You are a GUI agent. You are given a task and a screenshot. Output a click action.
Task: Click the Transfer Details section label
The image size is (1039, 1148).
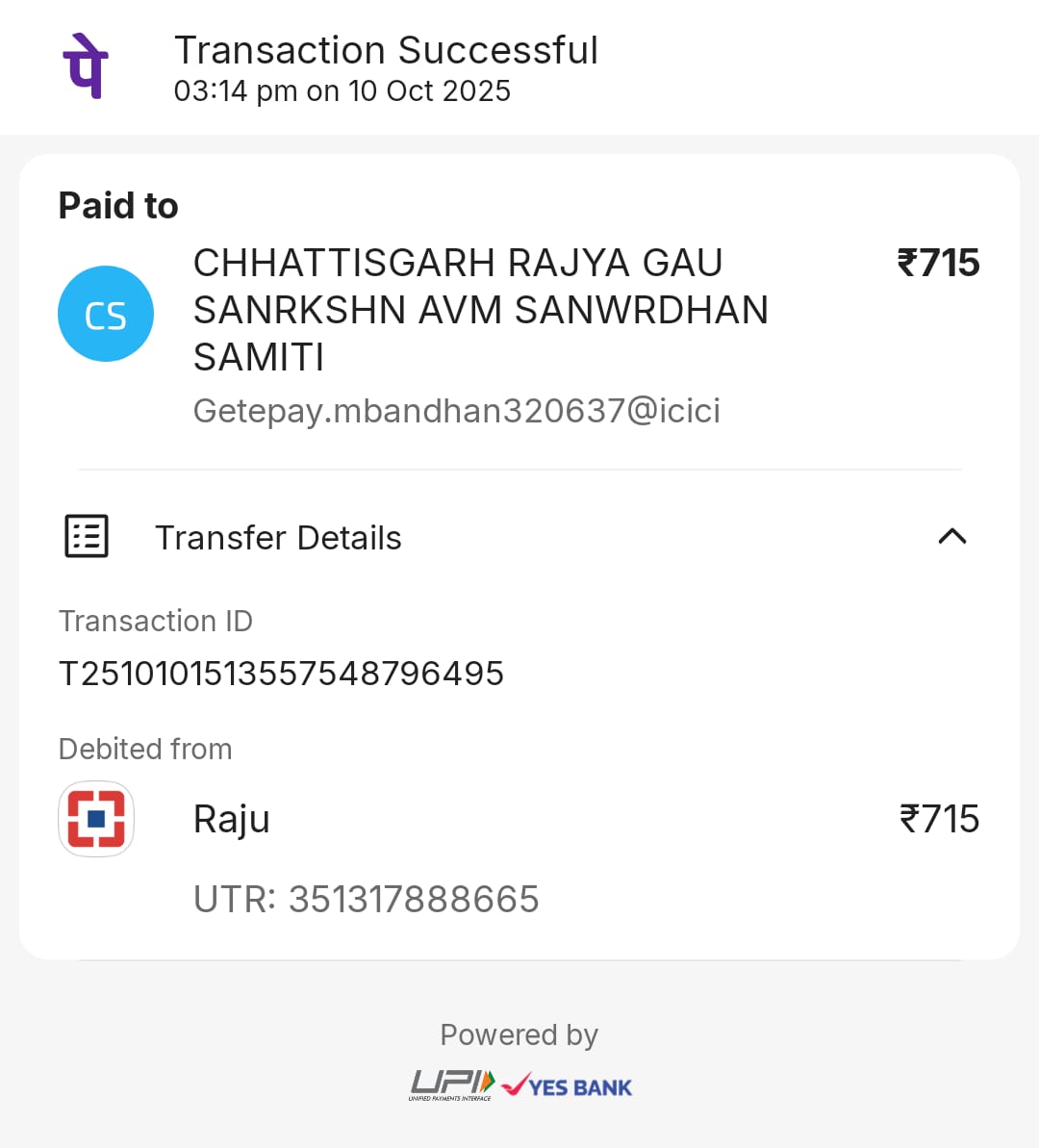pos(278,538)
